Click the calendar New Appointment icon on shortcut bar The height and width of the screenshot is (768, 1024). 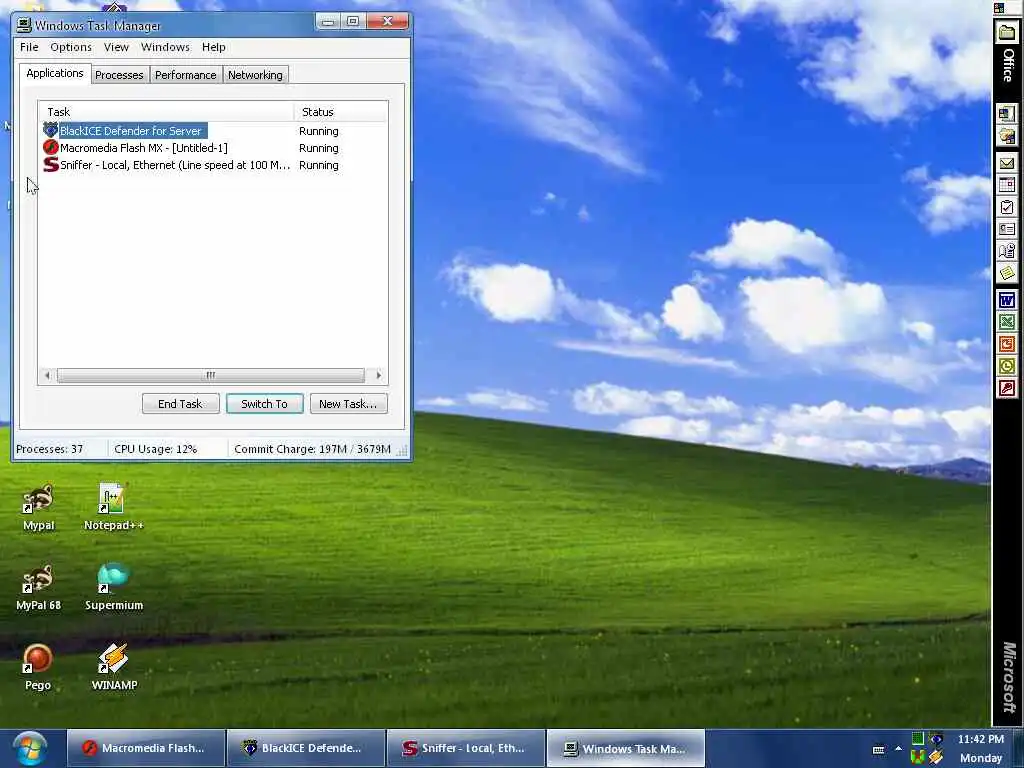point(1007,185)
